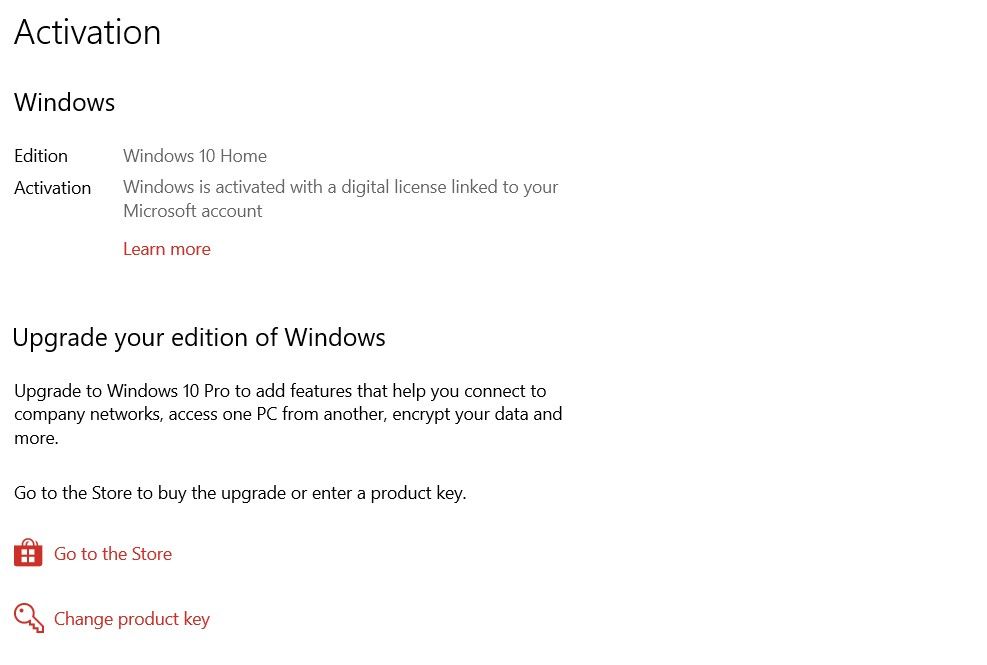Click the "Windows is activated" status words
The image size is (987, 665).
(204, 187)
